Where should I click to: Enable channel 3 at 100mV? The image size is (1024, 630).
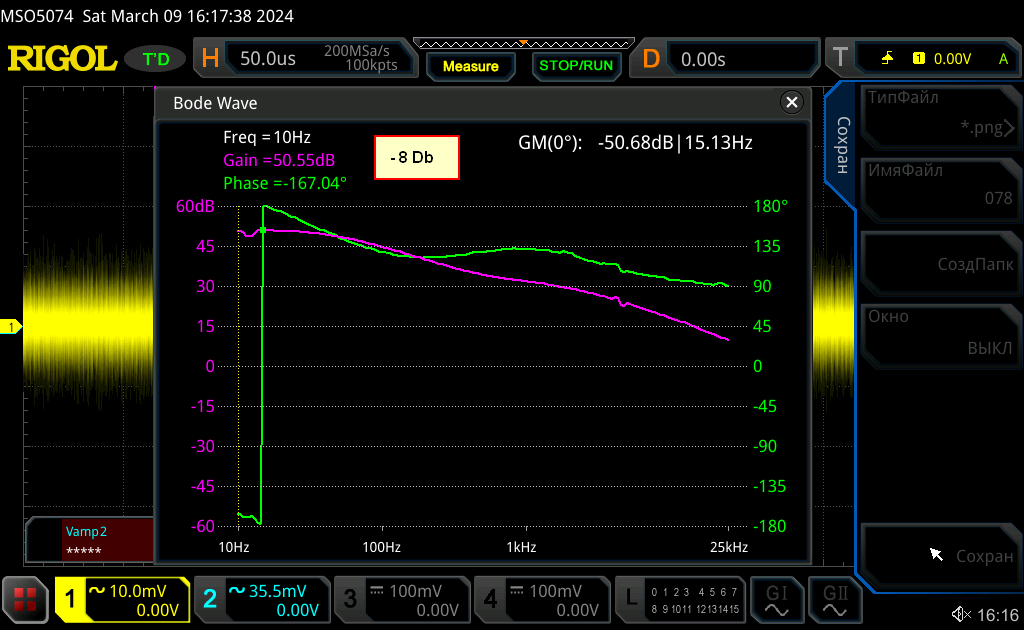click(x=401, y=599)
